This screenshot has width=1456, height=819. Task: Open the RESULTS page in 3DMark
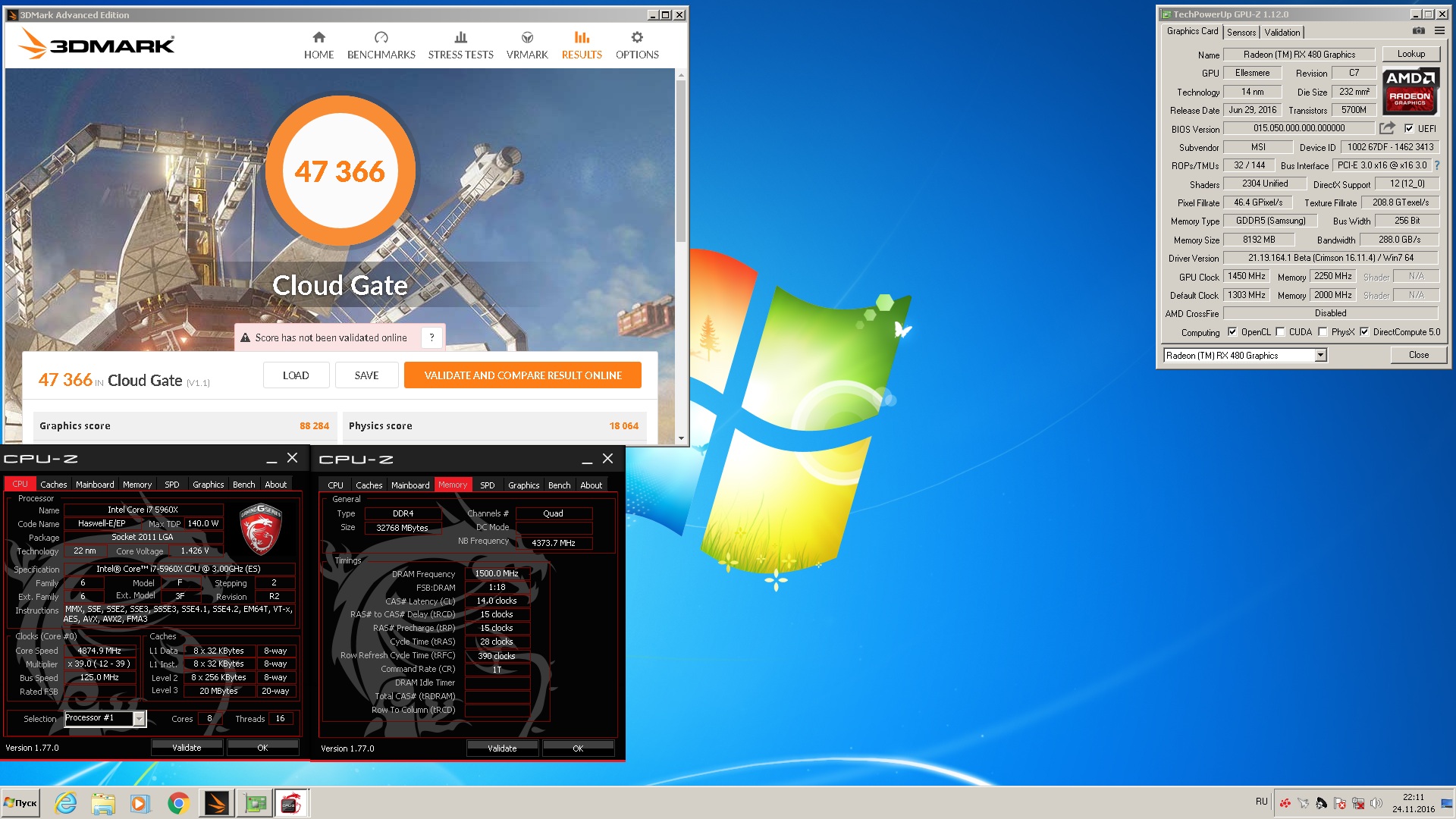(x=582, y=45)
